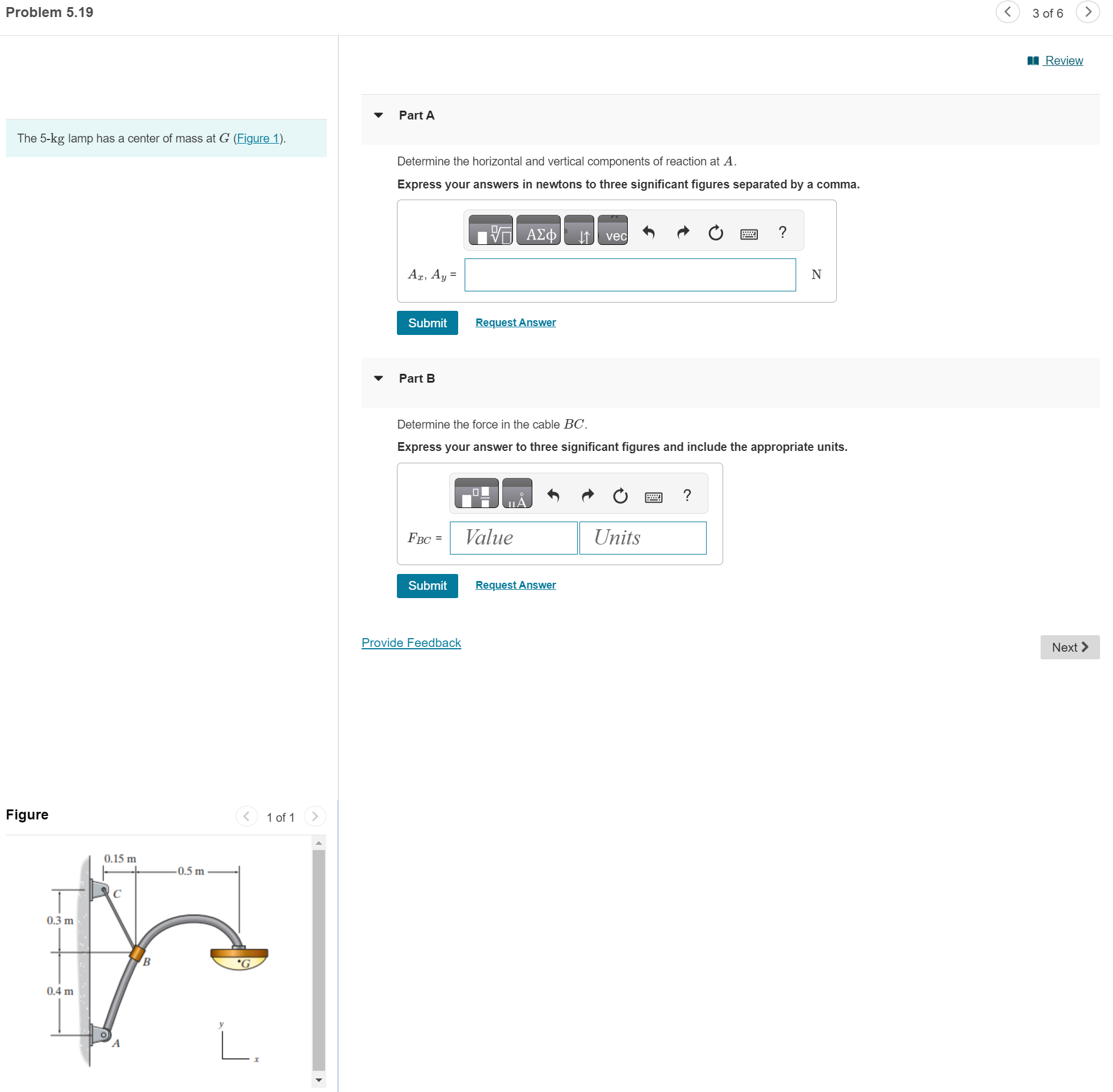Click the help question mark in Part B toolbar
The image size is (1113, 1092).
tap(687, 495)
